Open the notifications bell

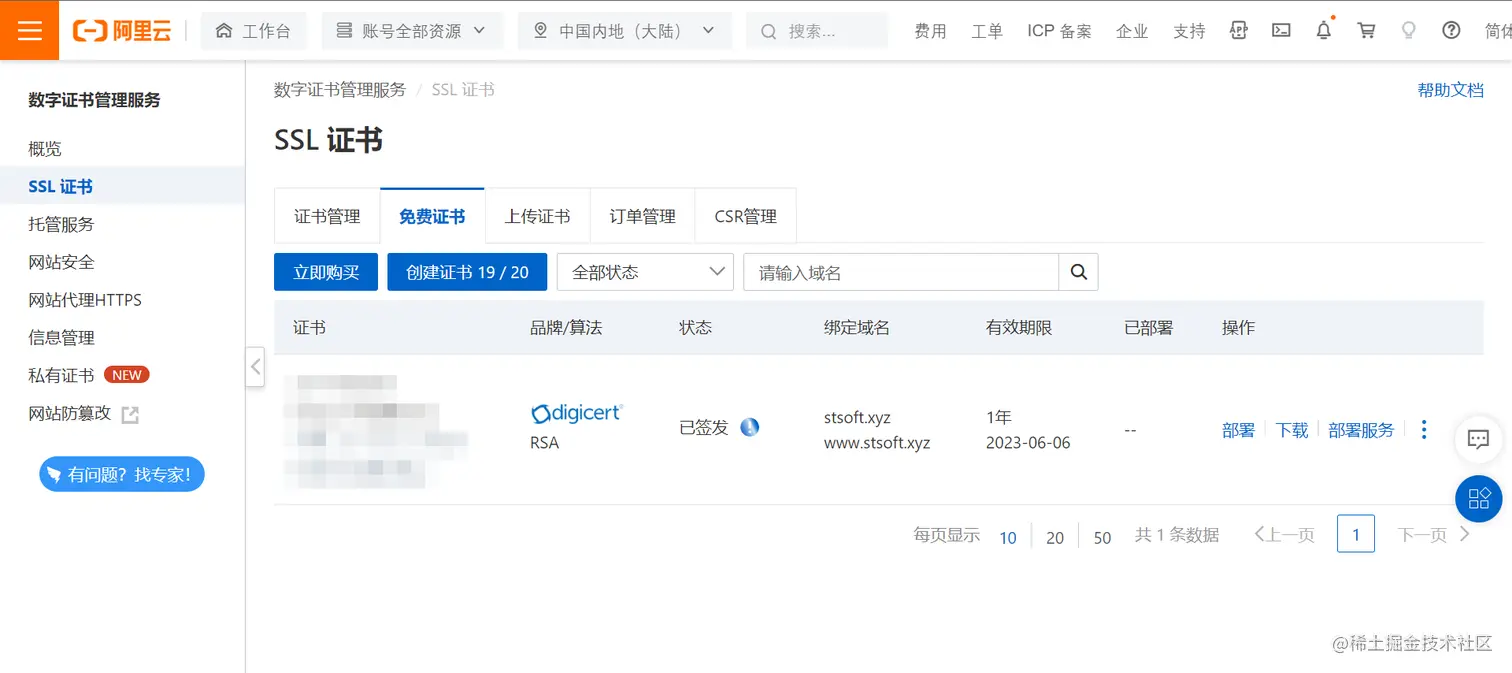(1324, 30)
